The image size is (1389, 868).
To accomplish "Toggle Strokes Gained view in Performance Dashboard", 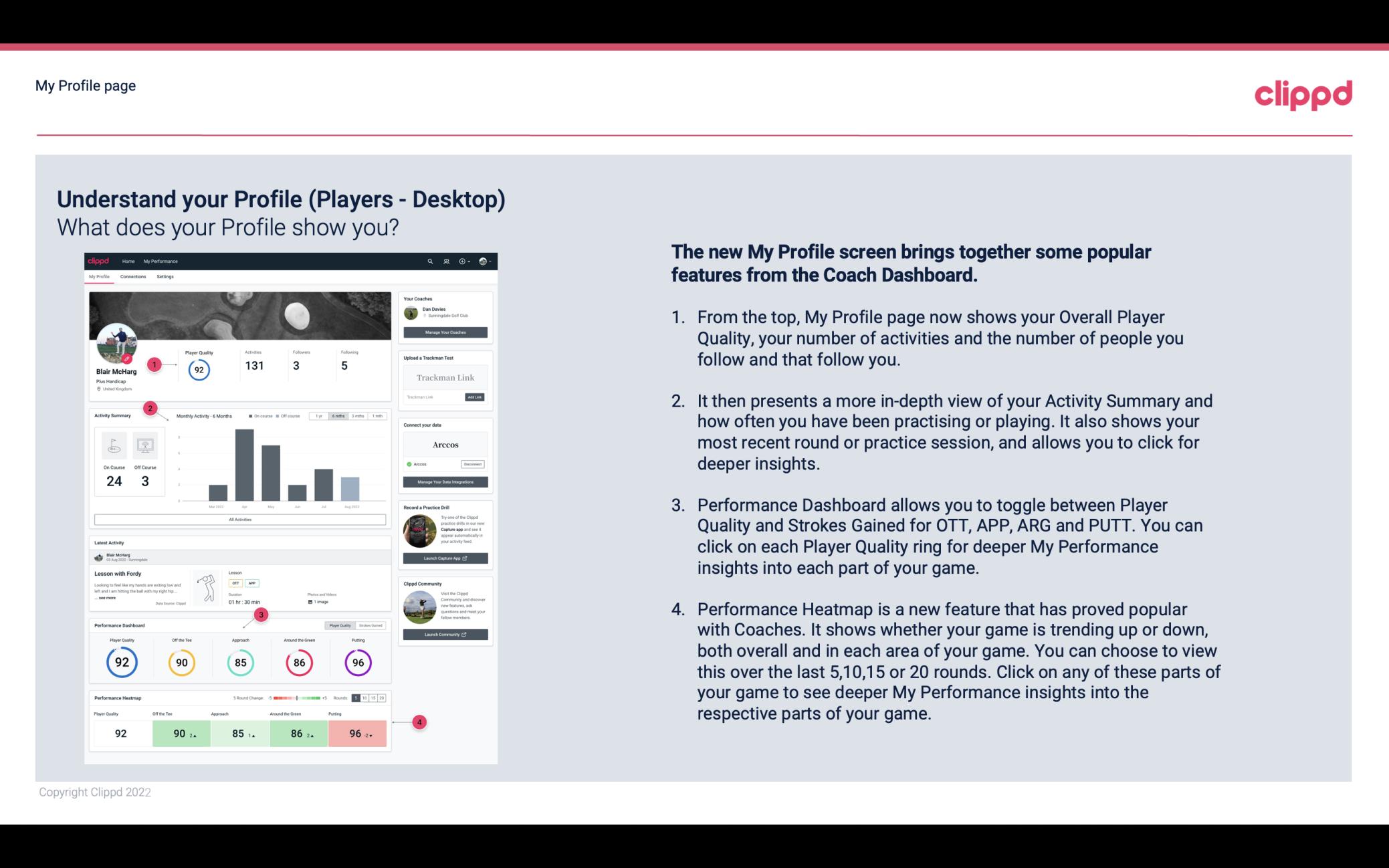I will pos(374,625).
